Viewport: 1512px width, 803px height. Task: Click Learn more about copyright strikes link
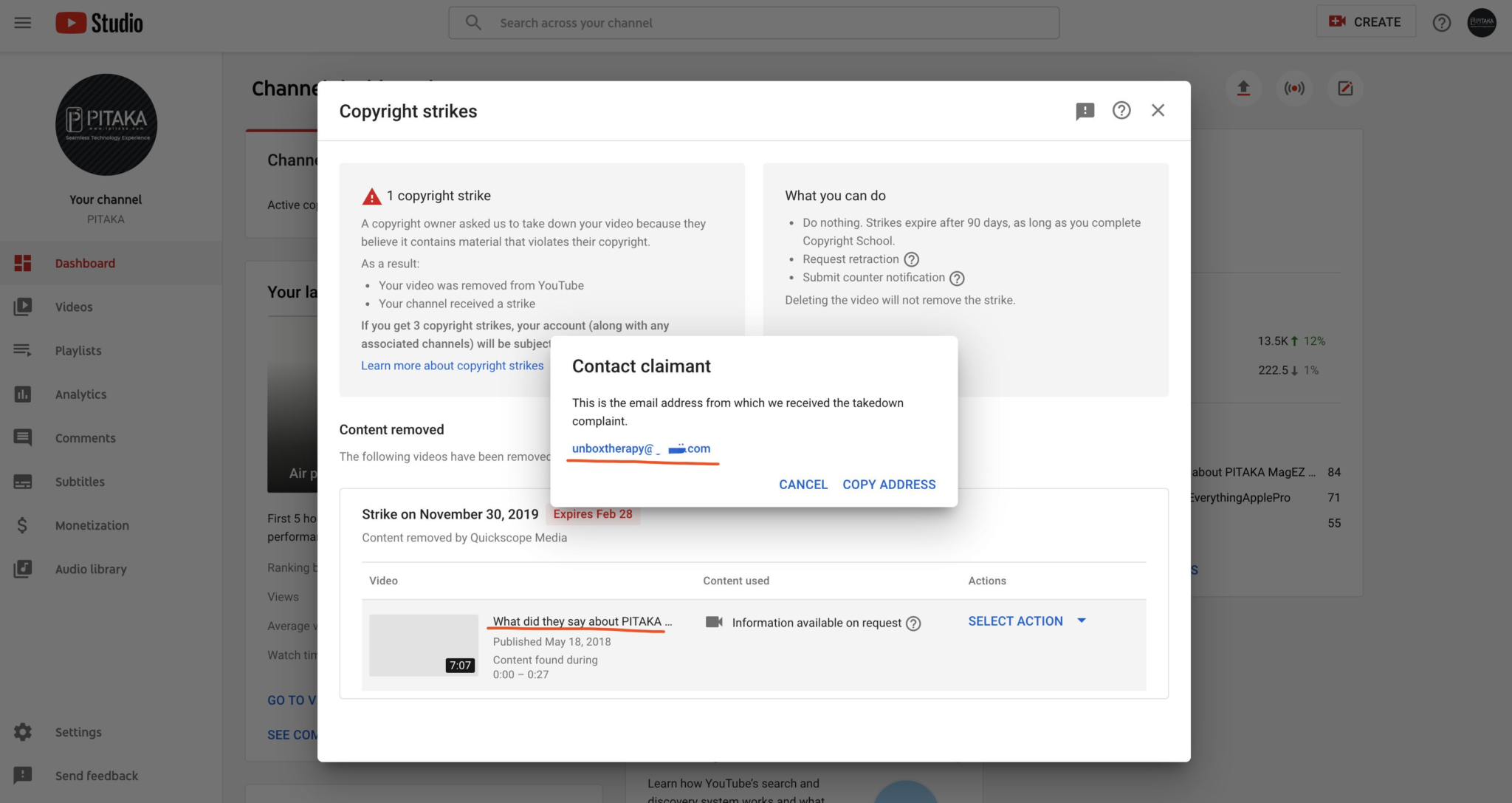(452, 365)
